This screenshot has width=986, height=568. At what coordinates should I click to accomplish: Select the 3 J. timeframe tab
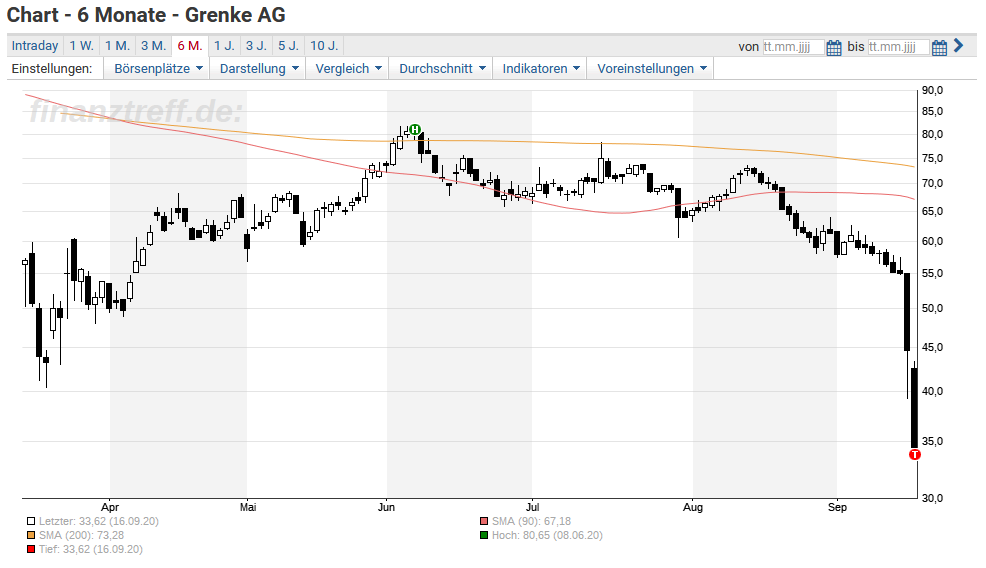coord(257,46)
